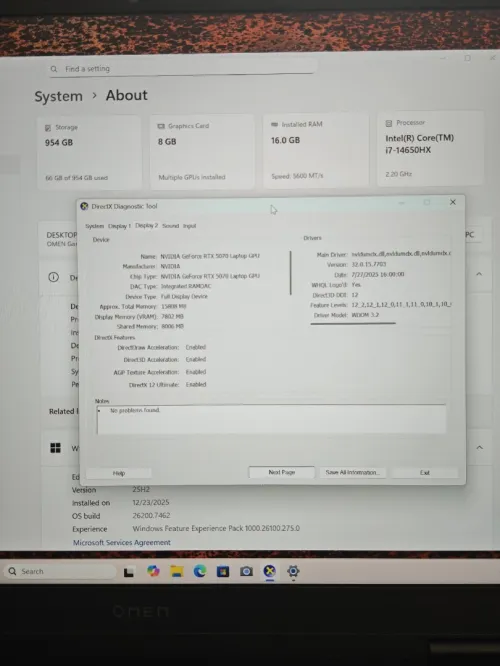The height and width of the screenshot is (666, 500).
Task: Click the Next Page button
Action: (x=282, y=472)
